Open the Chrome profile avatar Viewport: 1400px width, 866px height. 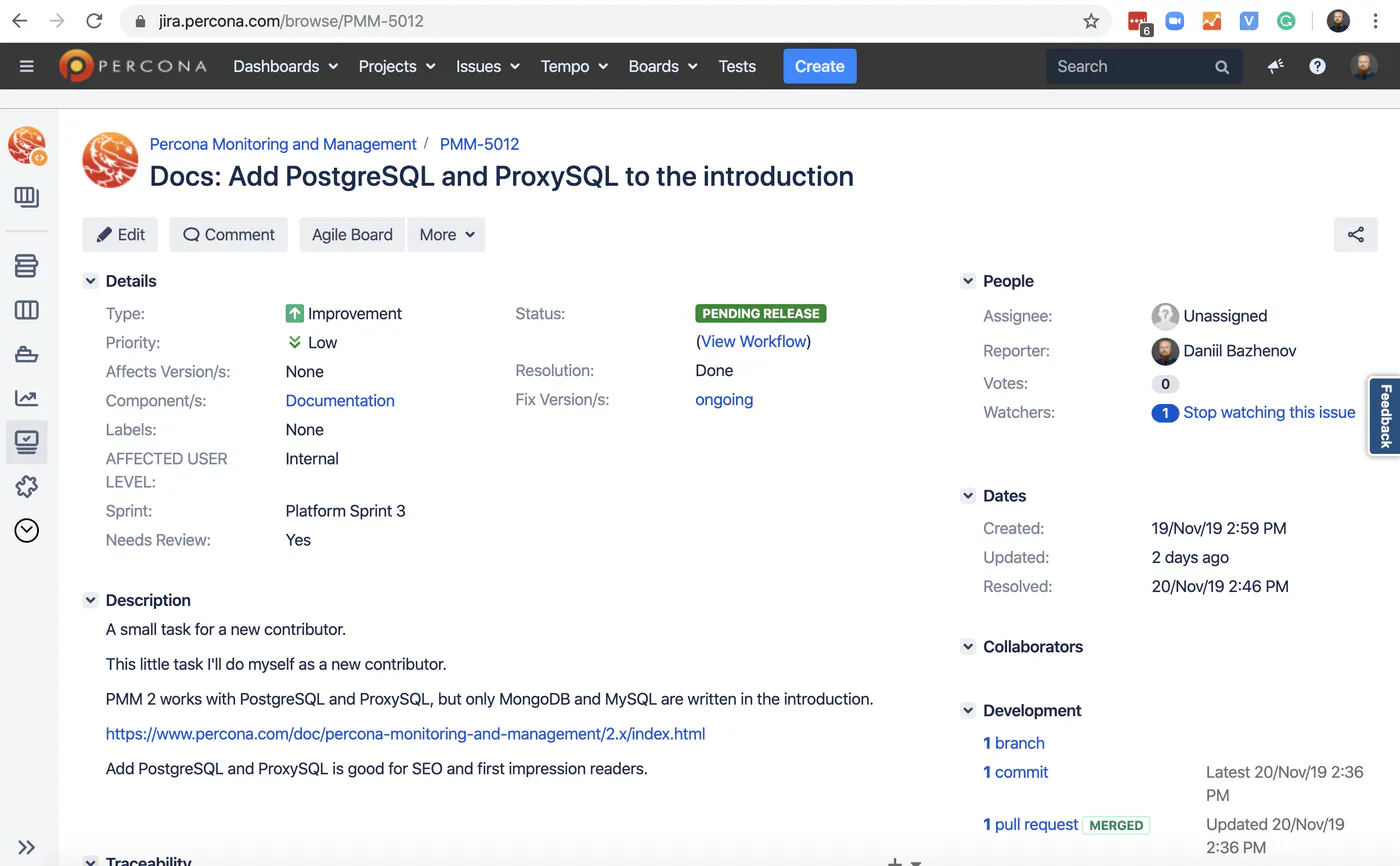click(1338, 21)
